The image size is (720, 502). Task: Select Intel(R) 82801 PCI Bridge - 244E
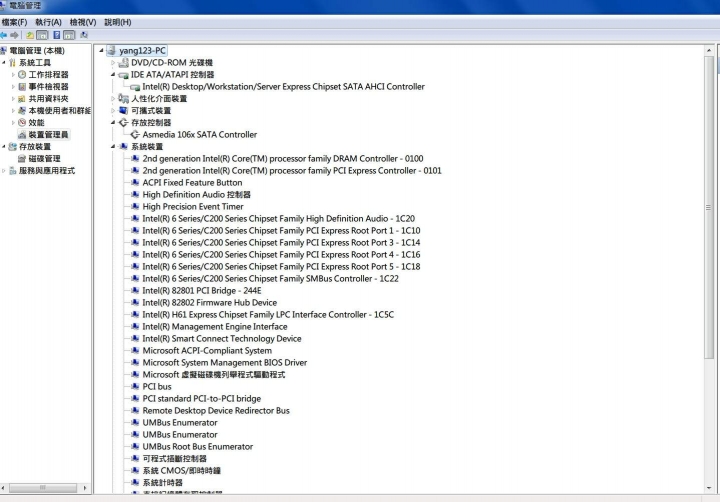[x=202, y=290]
